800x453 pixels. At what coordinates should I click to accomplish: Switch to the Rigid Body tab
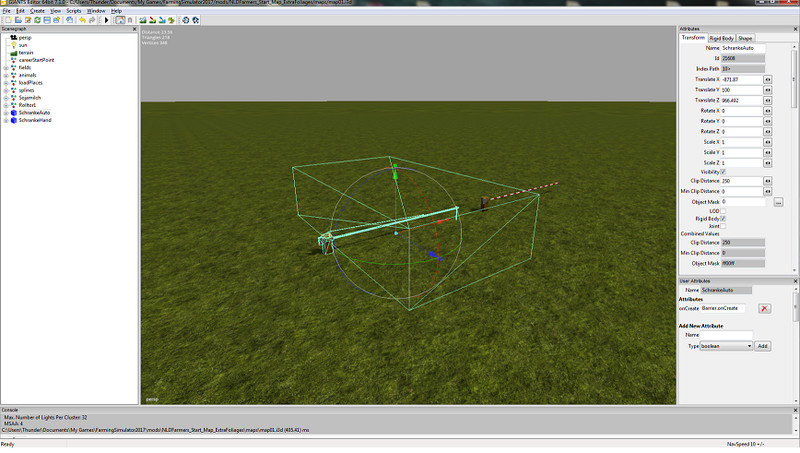[724, 38]
